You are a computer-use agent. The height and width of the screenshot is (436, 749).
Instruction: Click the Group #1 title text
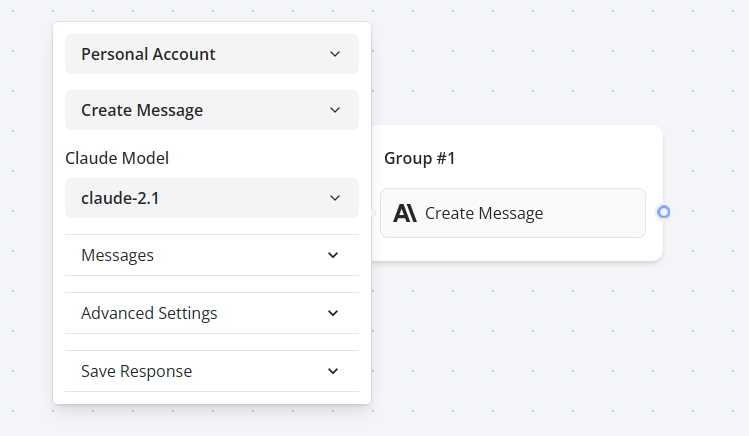click(420, 158)
